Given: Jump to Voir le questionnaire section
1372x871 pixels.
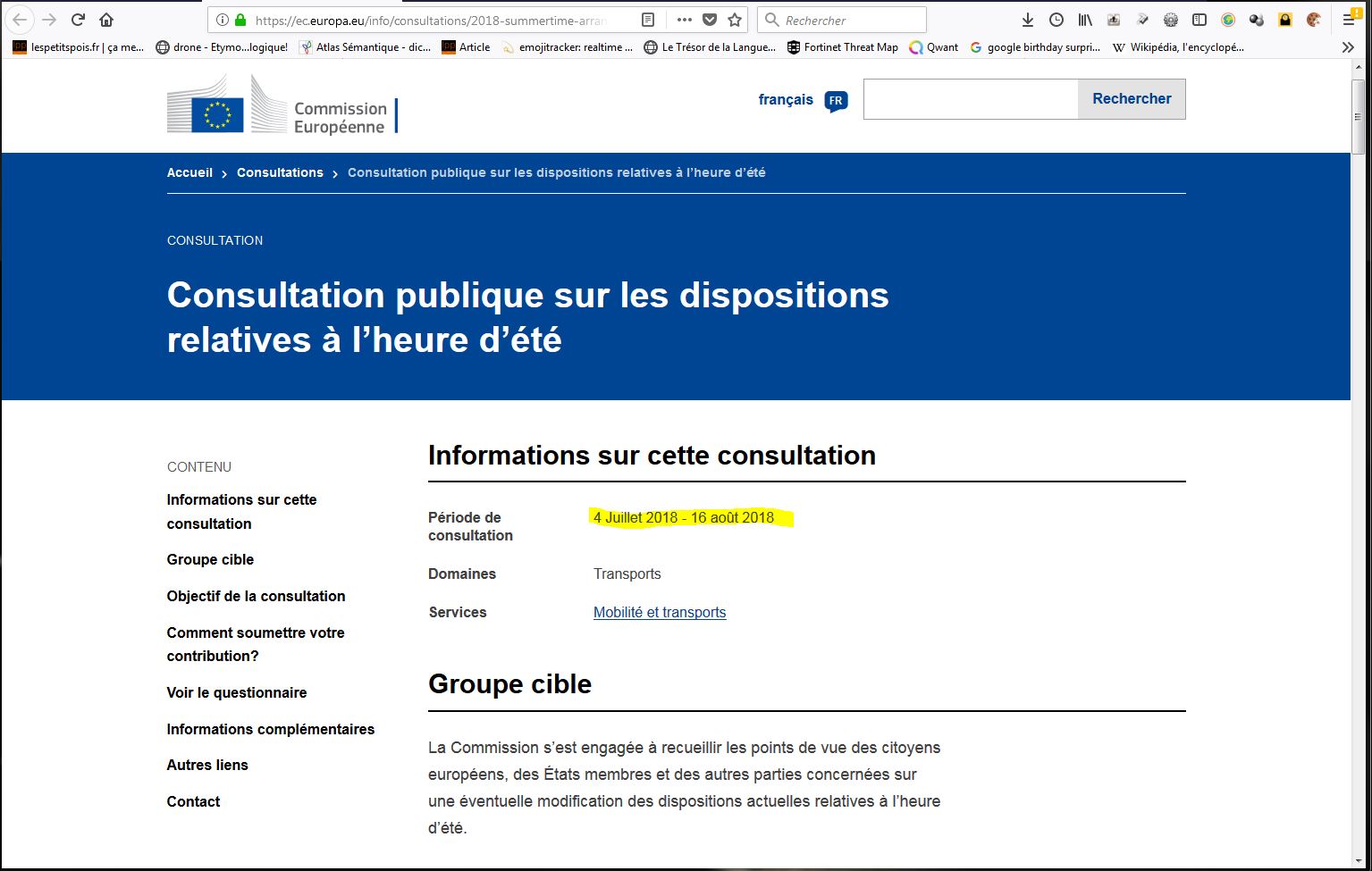Looking at the screenshot, I should click(237, 692).
